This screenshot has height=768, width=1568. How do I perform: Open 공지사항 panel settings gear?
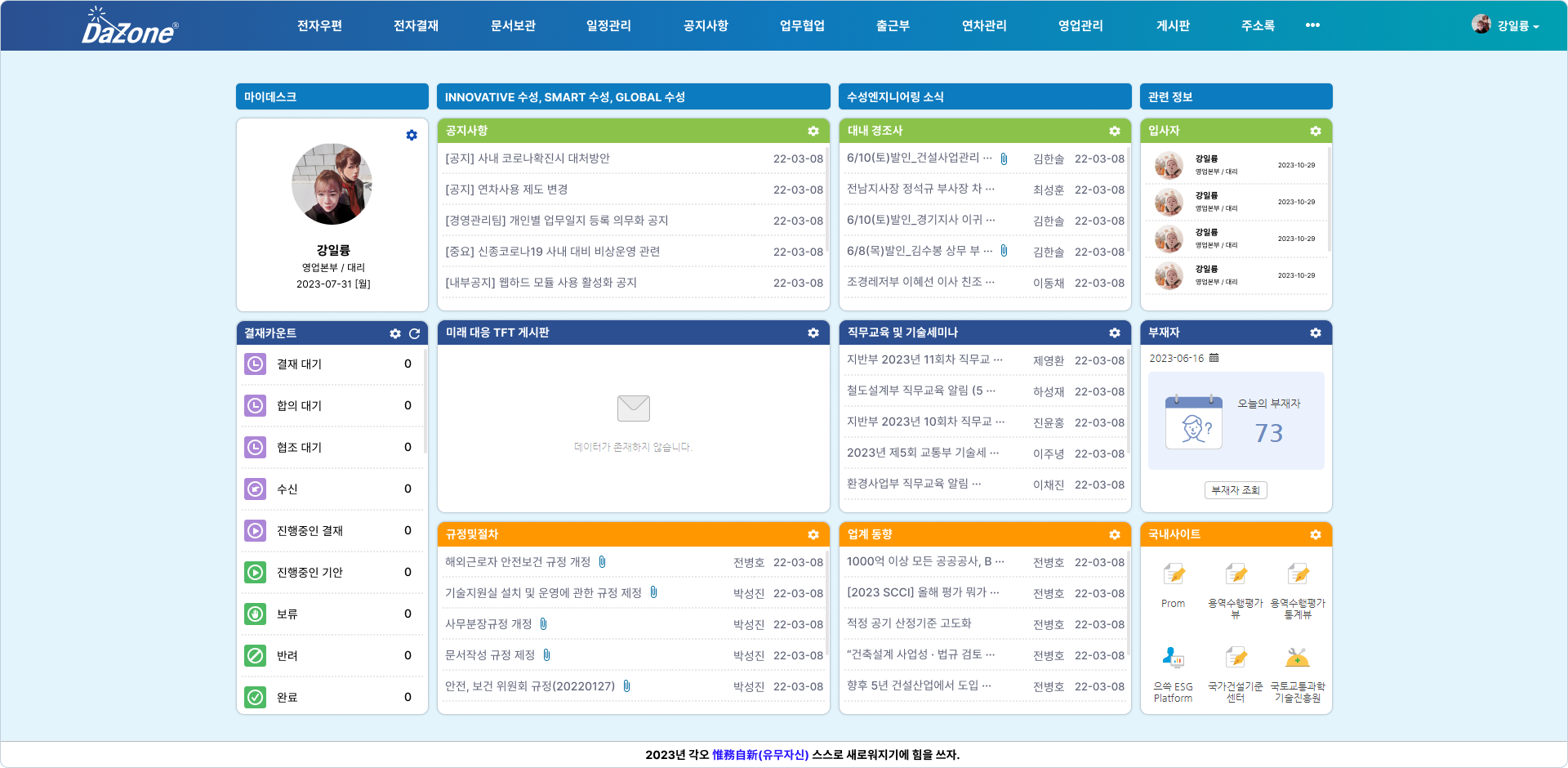point(813,132)
